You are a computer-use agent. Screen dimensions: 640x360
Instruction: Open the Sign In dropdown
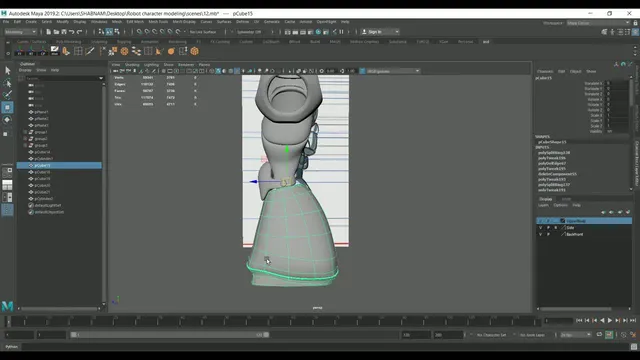380,32
